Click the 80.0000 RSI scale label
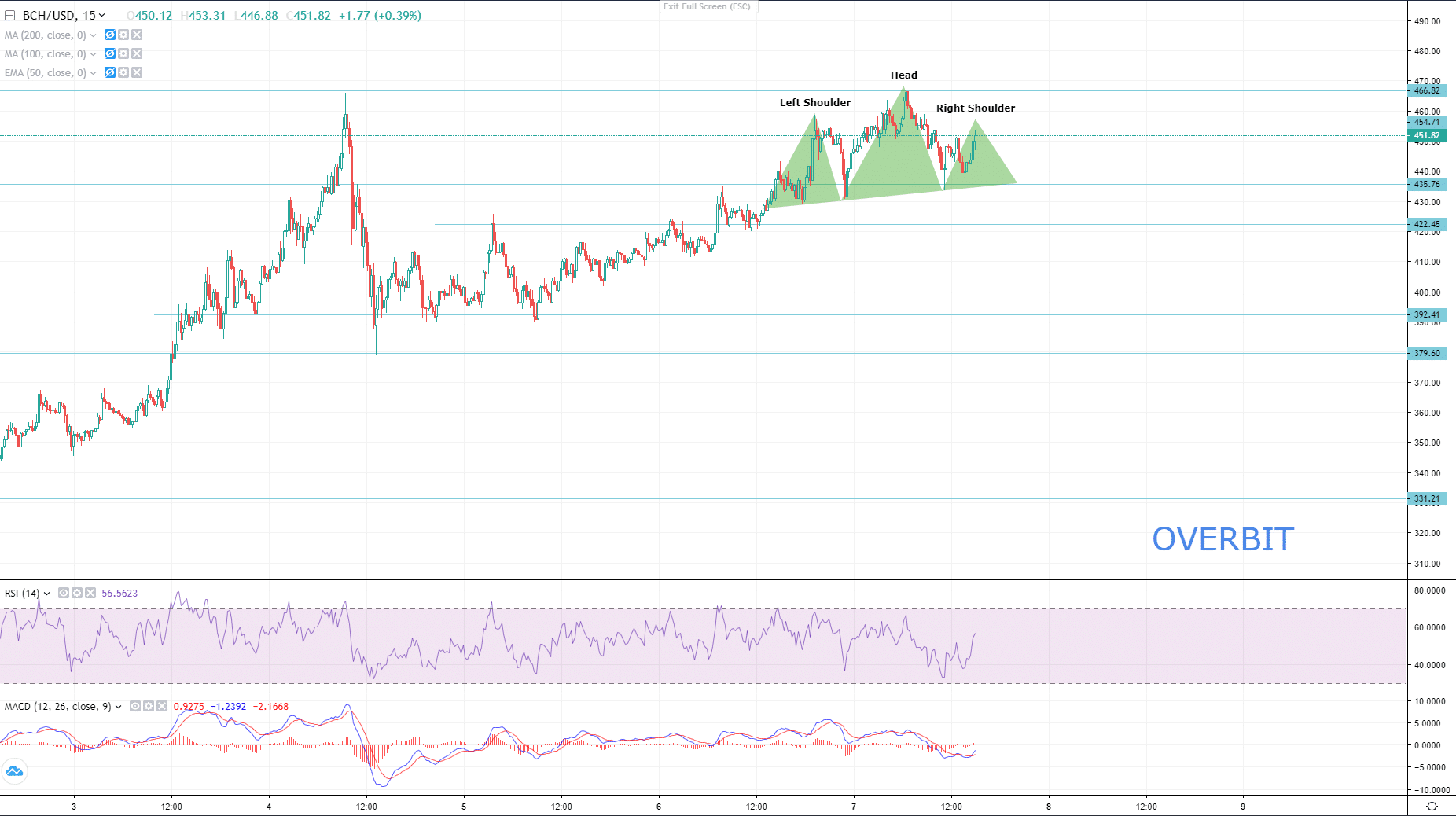 (x=1429, y=590)
